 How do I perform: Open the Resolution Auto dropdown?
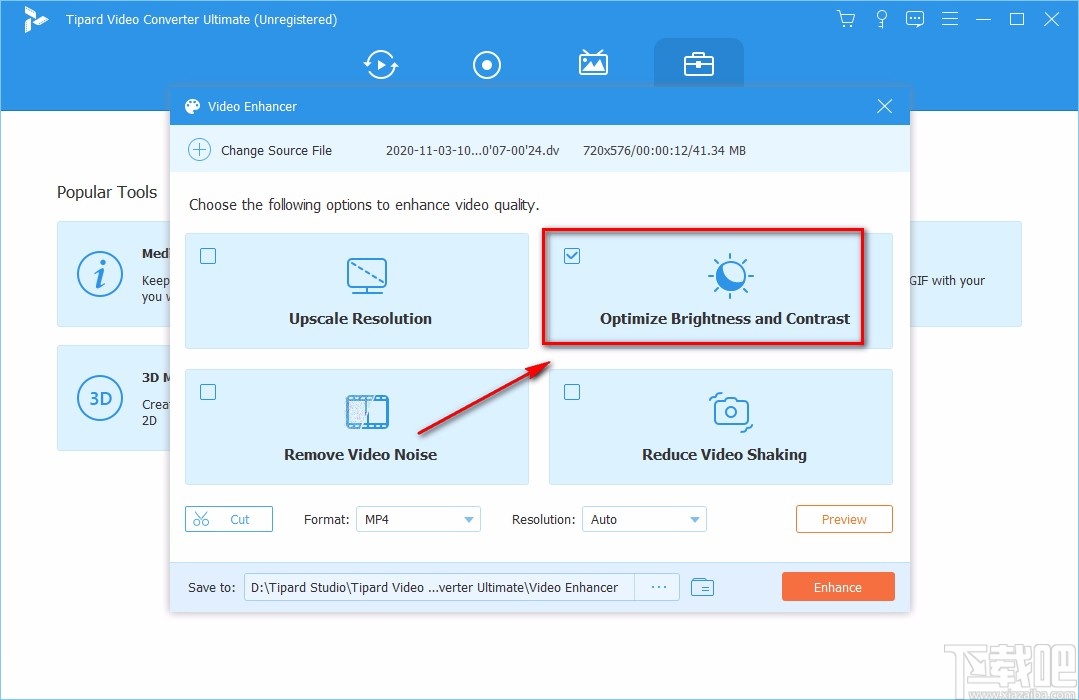[644, 519]
